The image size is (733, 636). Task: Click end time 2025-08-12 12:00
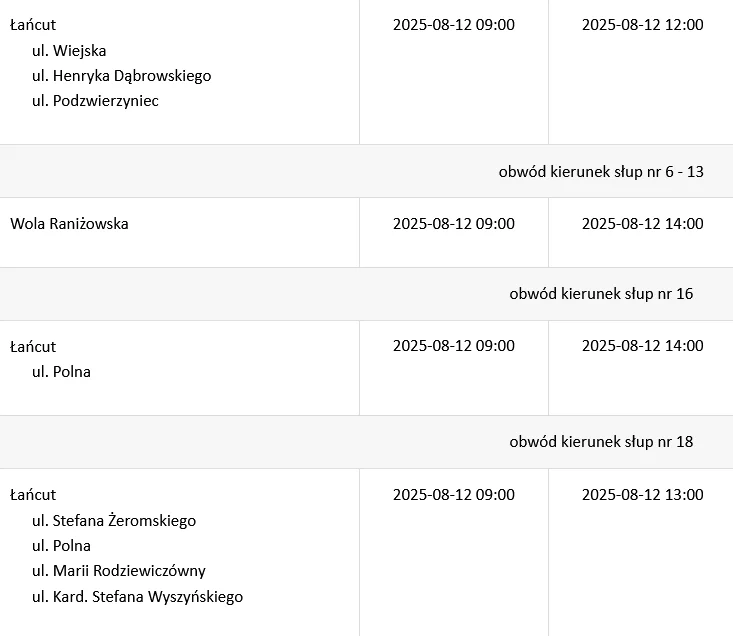642,25
